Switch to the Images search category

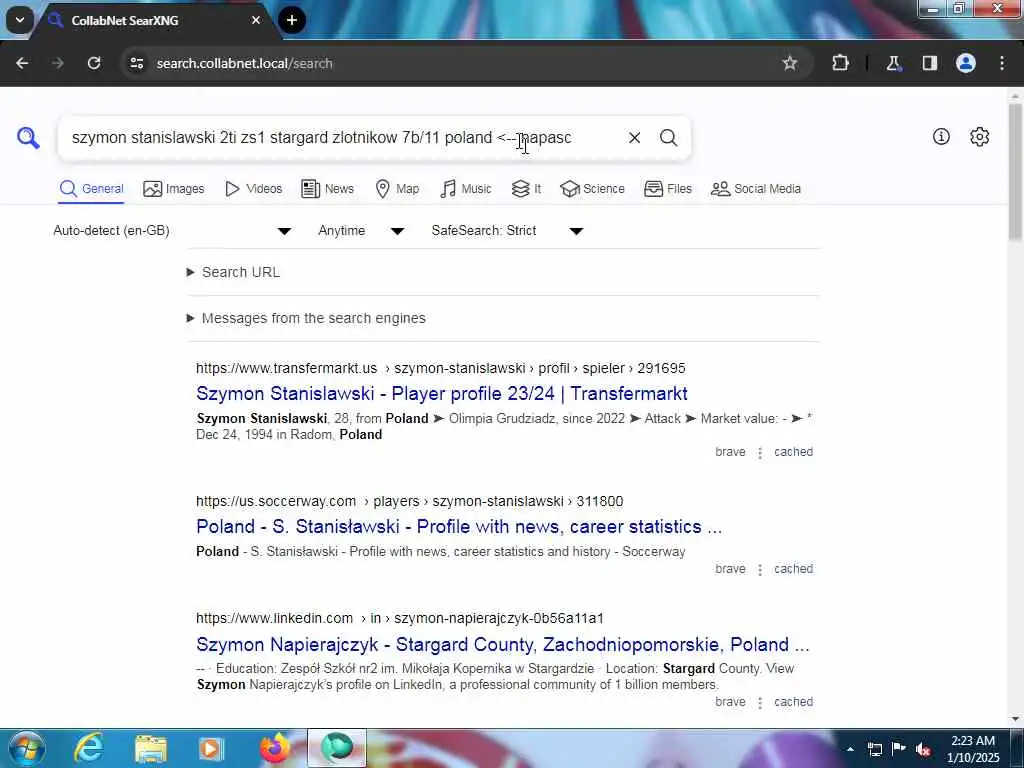[x=174, y=189]
